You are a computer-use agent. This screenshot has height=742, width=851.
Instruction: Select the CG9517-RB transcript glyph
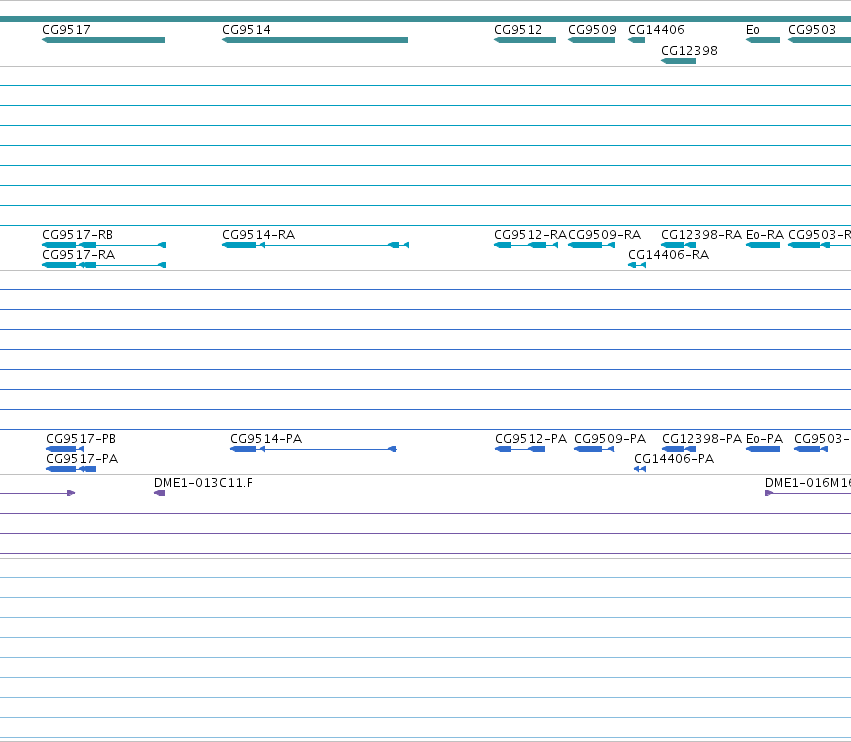[x=104, y=245]
